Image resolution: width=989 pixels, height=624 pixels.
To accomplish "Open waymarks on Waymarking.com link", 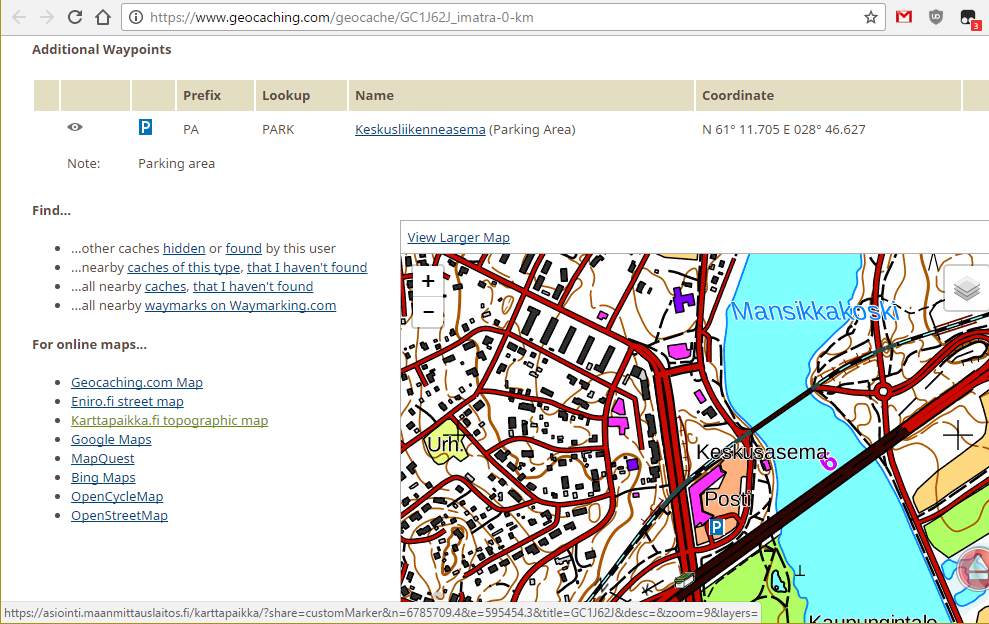I will pos(240,306).
